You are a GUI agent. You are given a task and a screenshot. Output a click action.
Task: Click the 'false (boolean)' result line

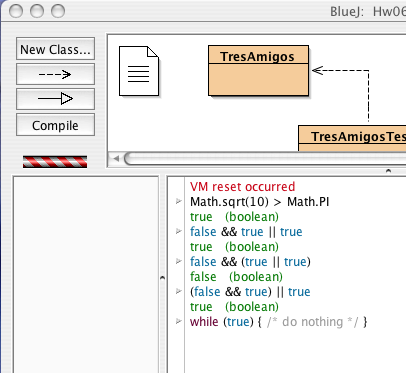(x=236, y=277)
